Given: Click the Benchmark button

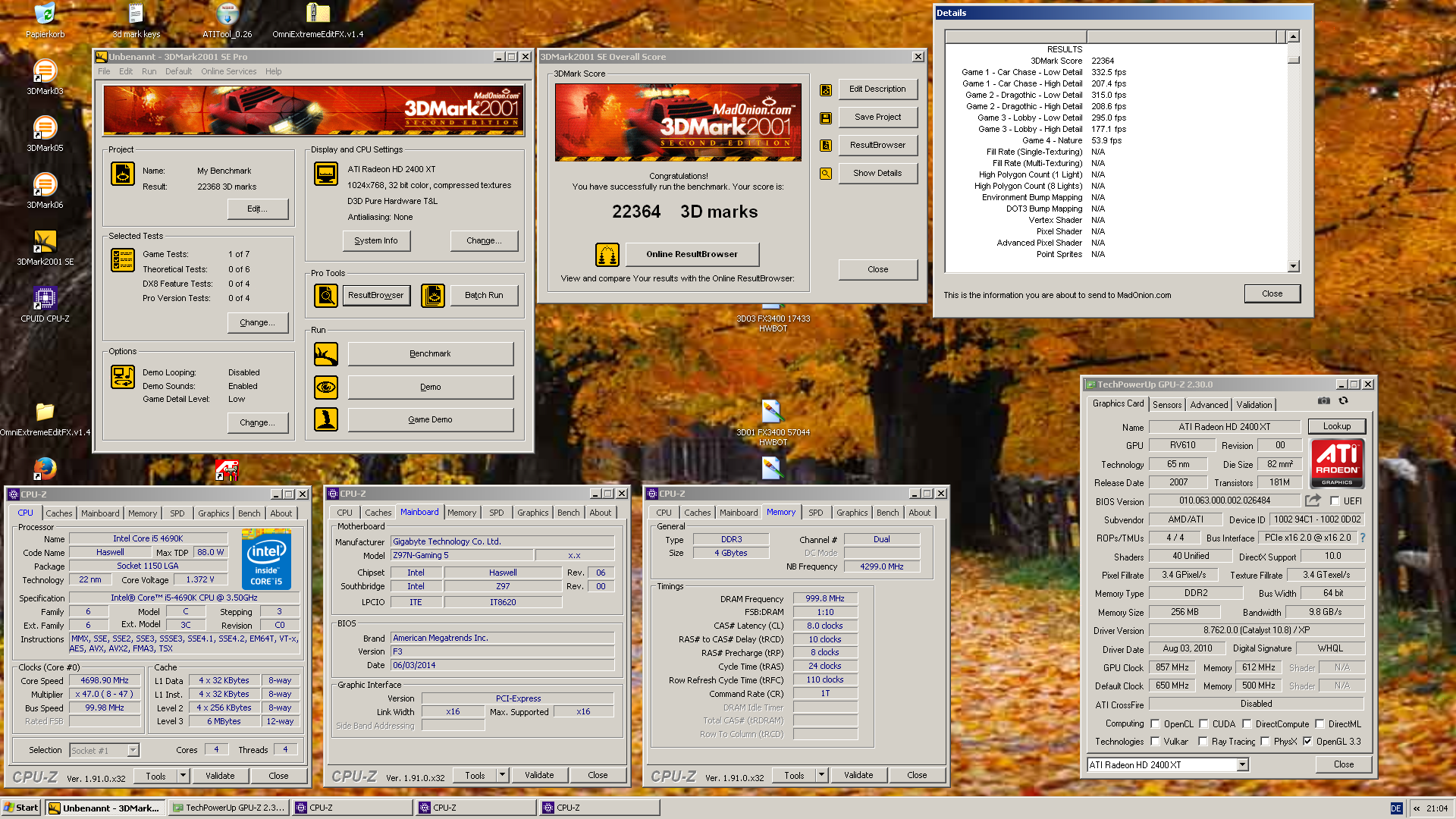Looking at the screenshot, I should [430, 354].
